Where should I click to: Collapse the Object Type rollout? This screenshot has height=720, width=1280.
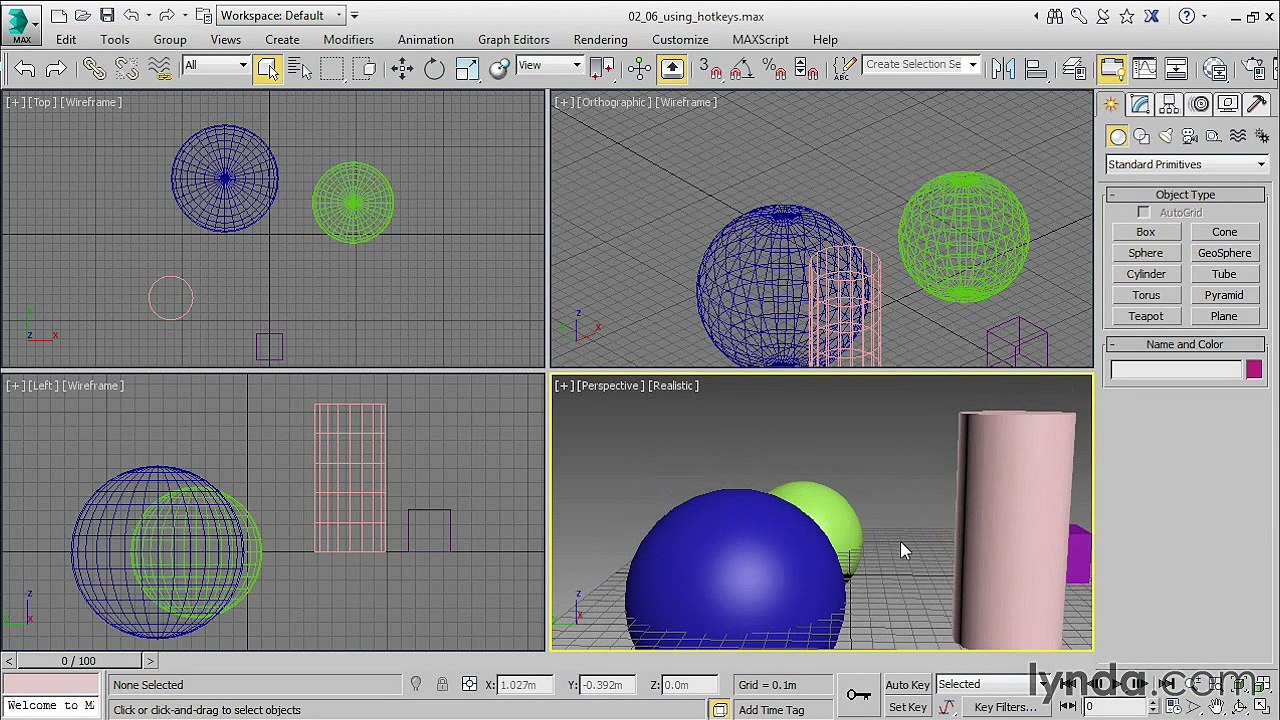pos(1185,195)
